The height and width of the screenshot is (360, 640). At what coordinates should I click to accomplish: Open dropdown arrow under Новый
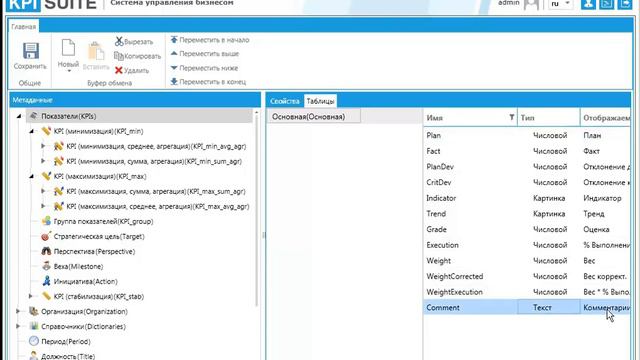[x=69, y=71]
